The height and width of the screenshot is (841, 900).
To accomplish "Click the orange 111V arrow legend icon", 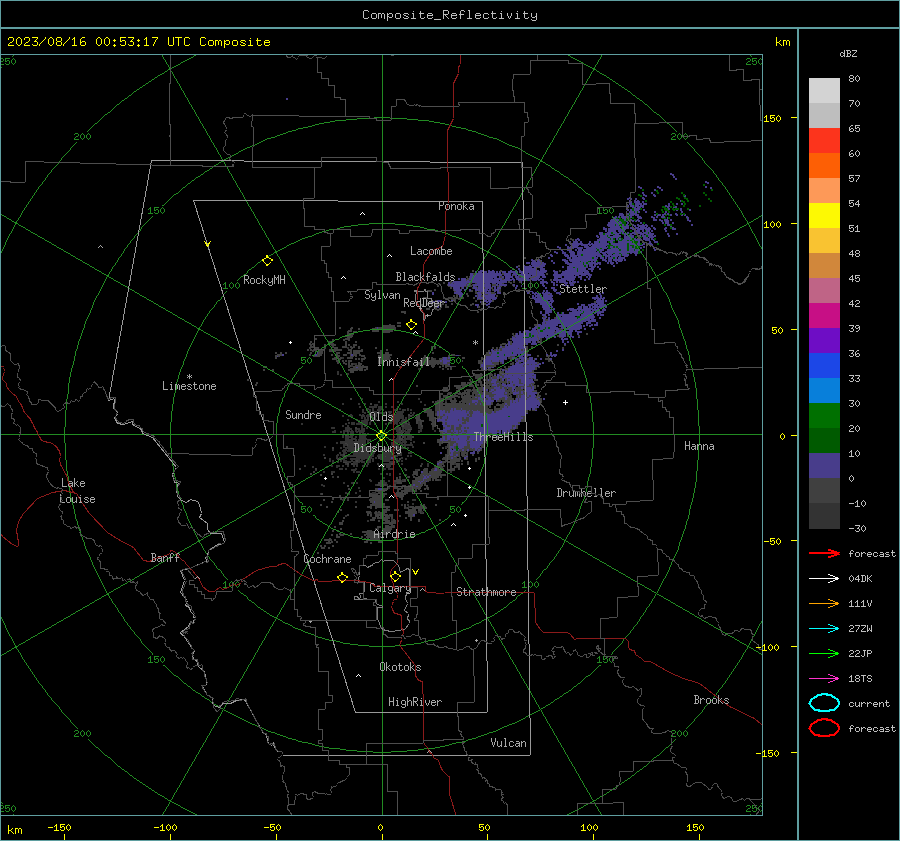I will coord(824,603).
